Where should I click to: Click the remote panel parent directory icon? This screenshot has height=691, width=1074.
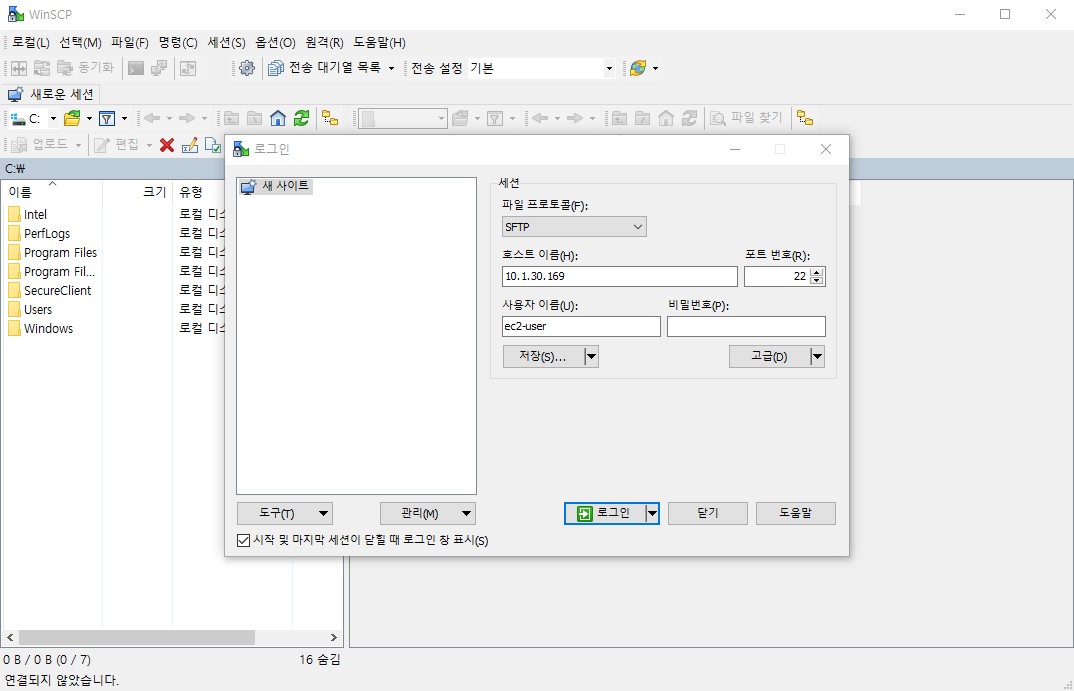pyautogui.click(x=619, y=118)
